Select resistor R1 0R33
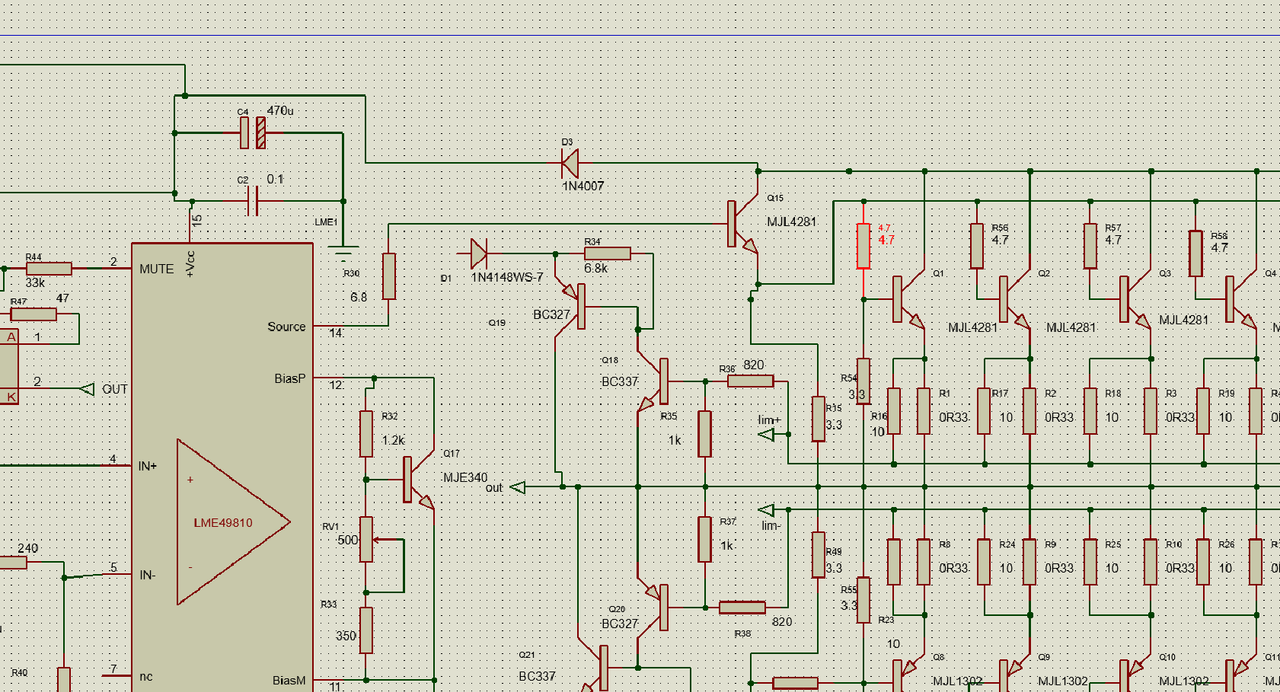Image resolution: width=1280 pixels, height=692 pixels. point(923,410)
